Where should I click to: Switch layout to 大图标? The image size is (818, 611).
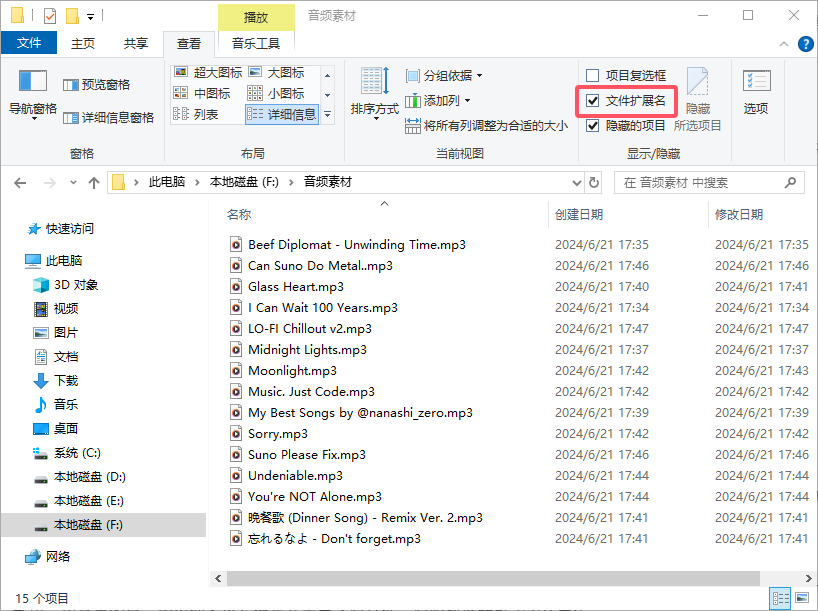coord(276,73)
